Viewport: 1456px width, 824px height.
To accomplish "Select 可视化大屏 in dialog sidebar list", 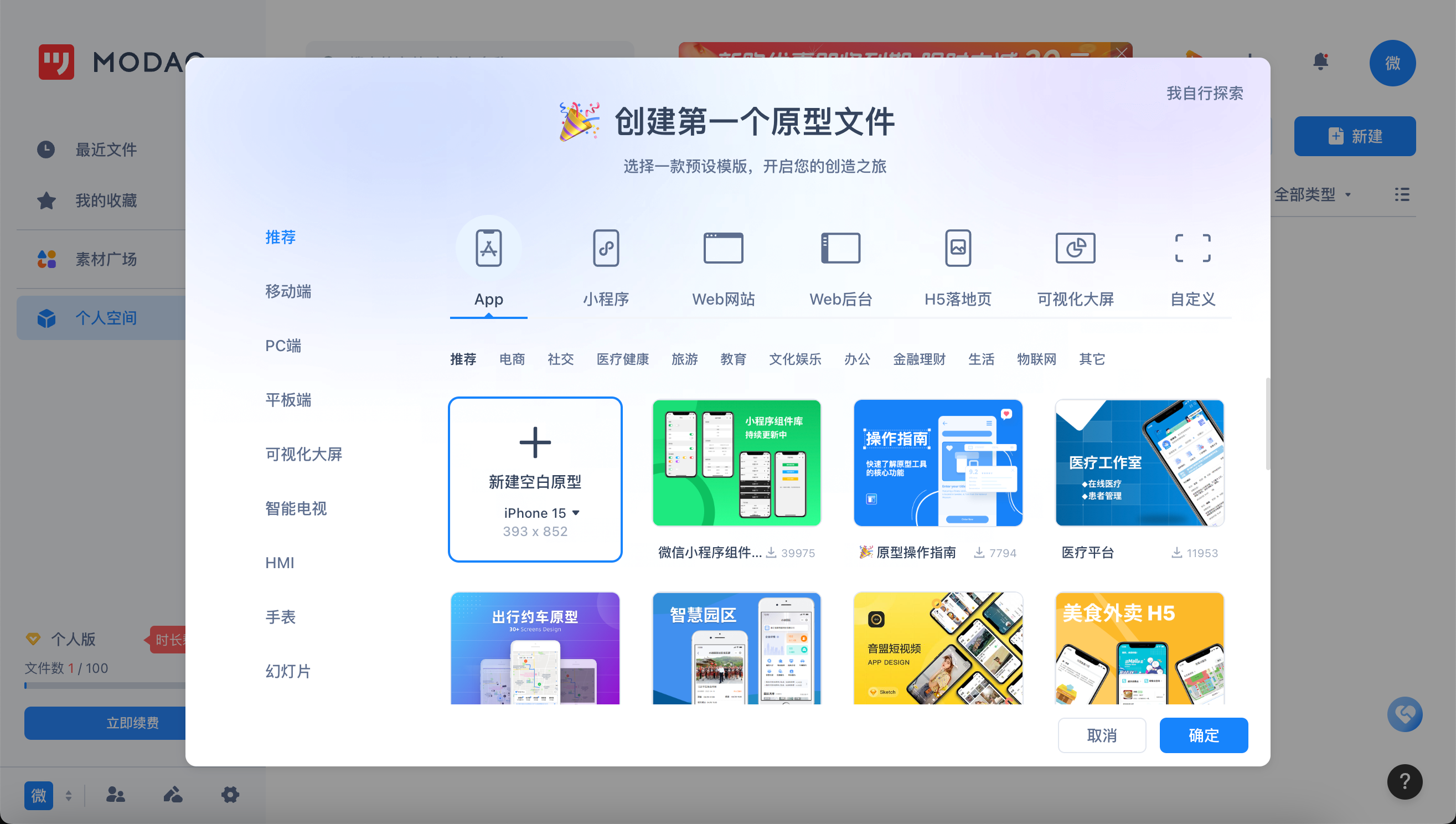I will coord(303,455).
